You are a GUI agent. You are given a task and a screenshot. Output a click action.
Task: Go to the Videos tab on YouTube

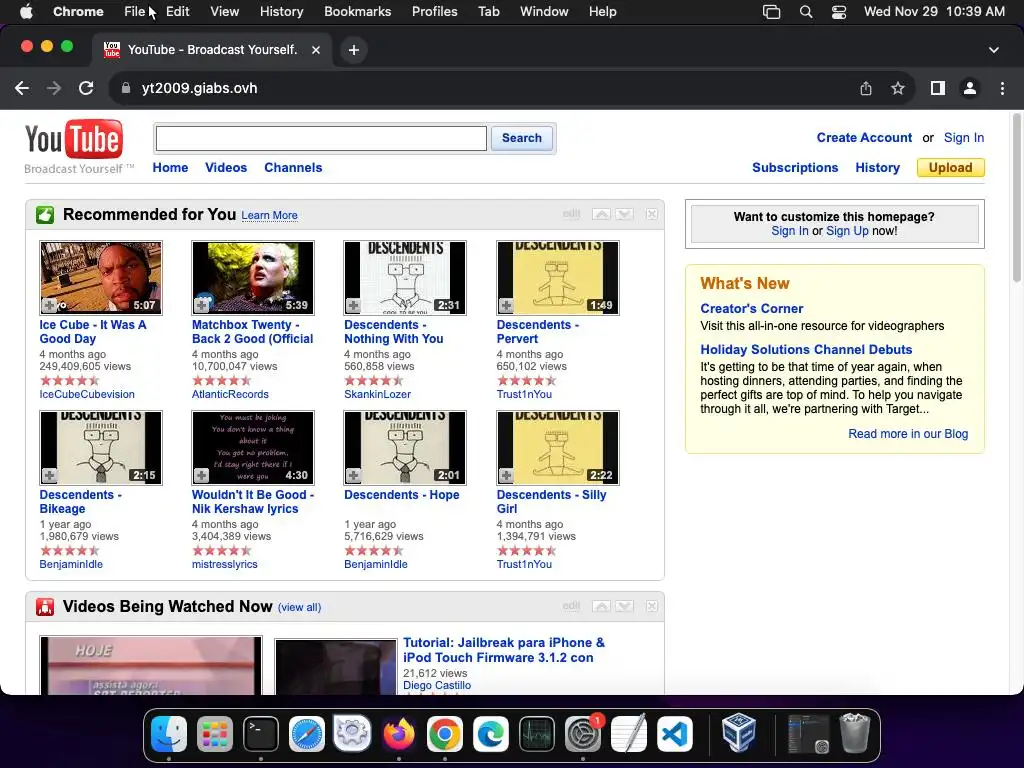226,168
